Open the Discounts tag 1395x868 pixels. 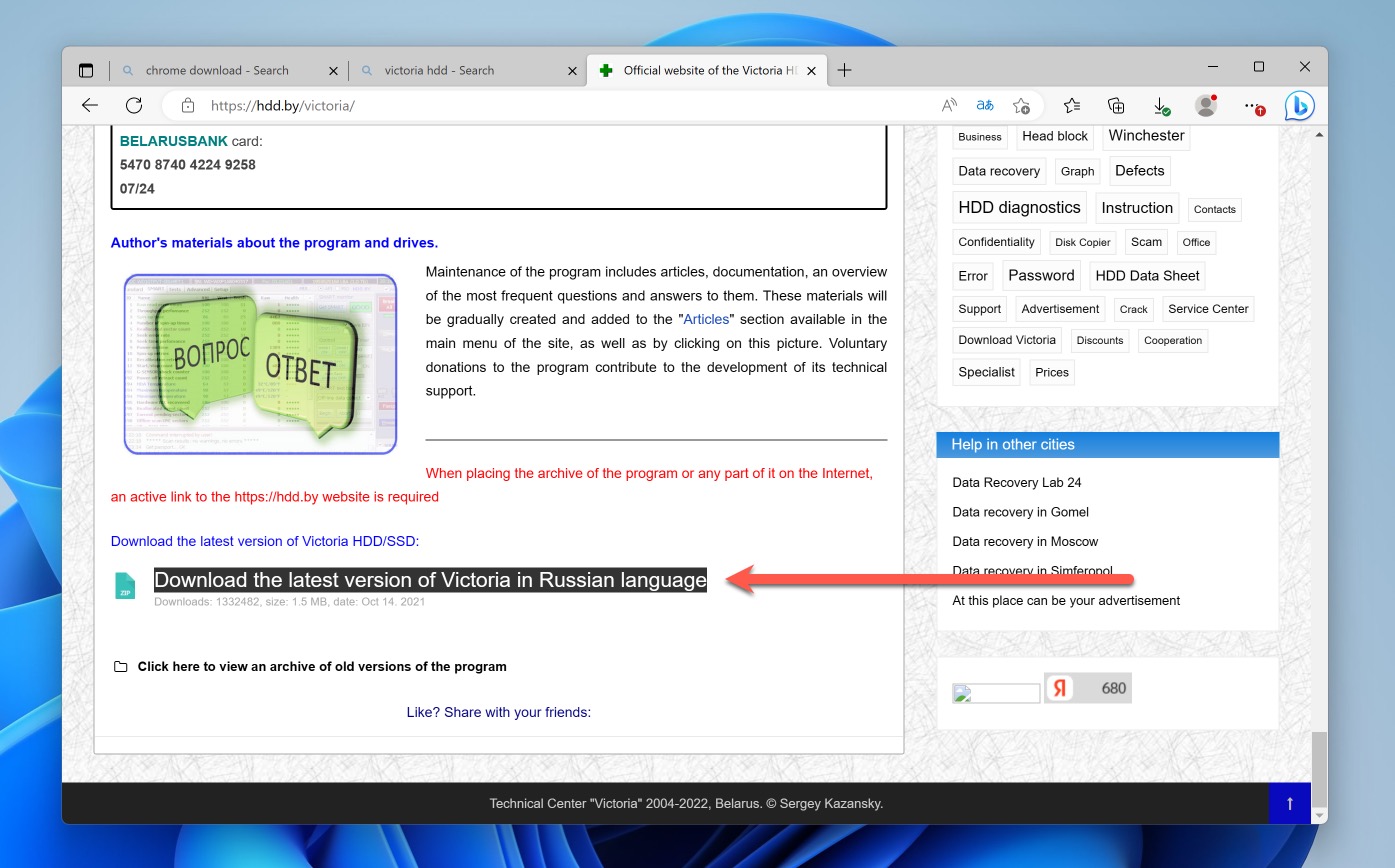[x=1100, y=341]
